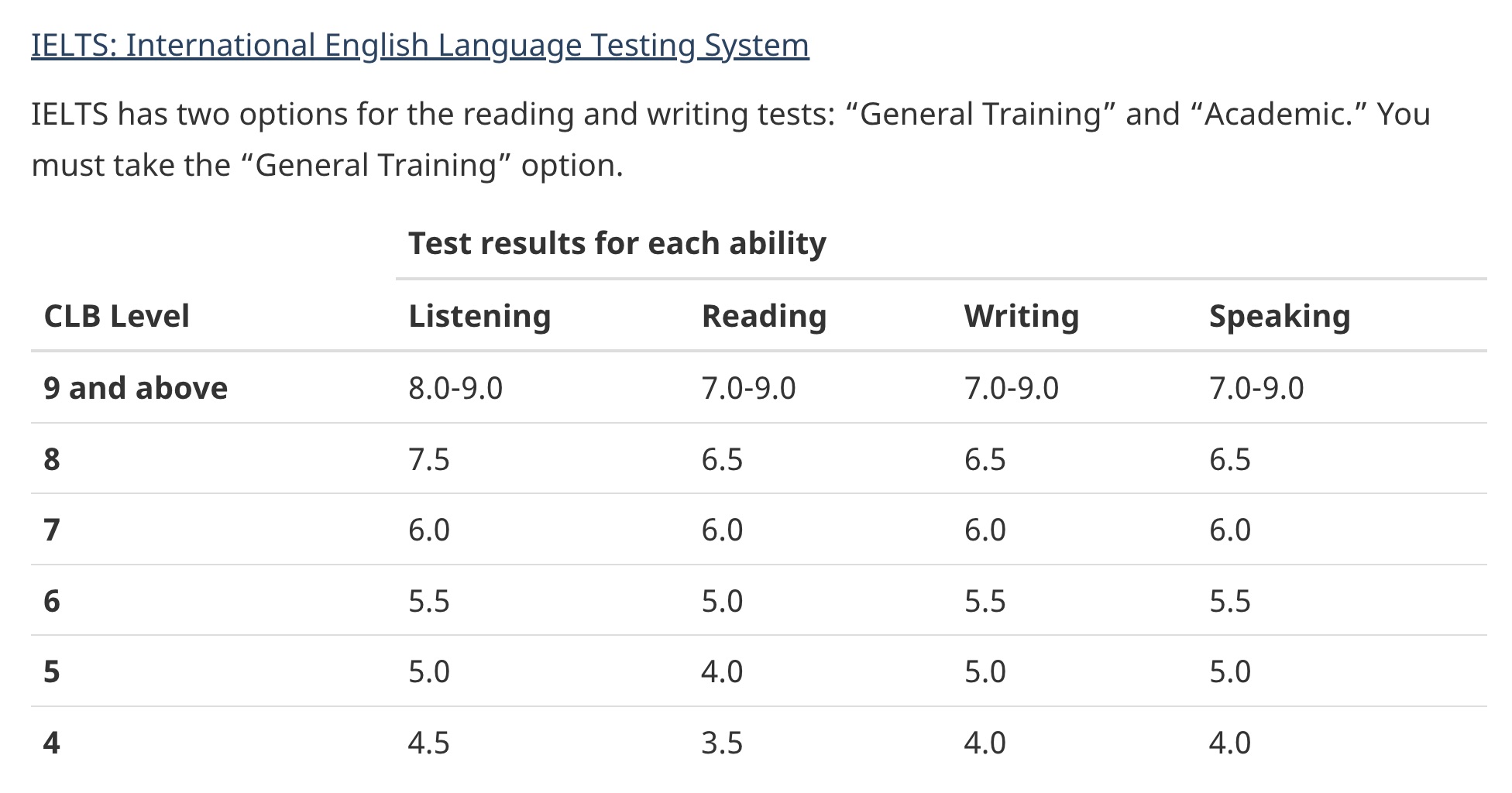This screenshot has height=793, width=1512.
Task: Click the Writing column header
Action: point(1021,316)
